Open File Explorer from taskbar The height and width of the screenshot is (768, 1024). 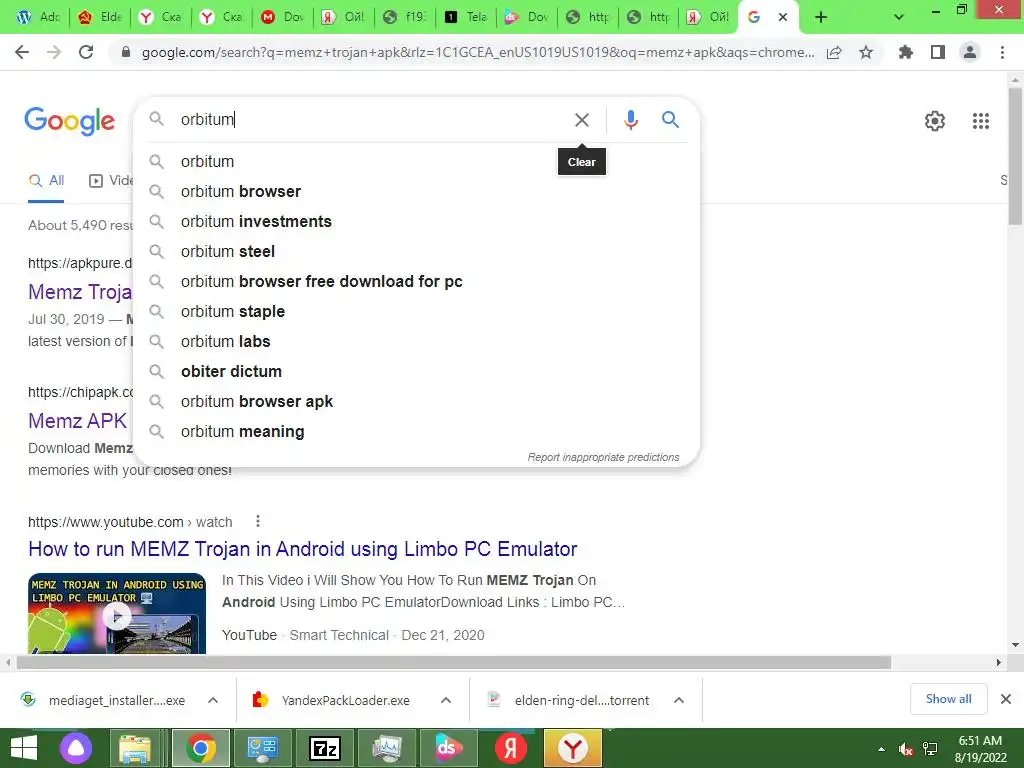click(x=135, y=748)
